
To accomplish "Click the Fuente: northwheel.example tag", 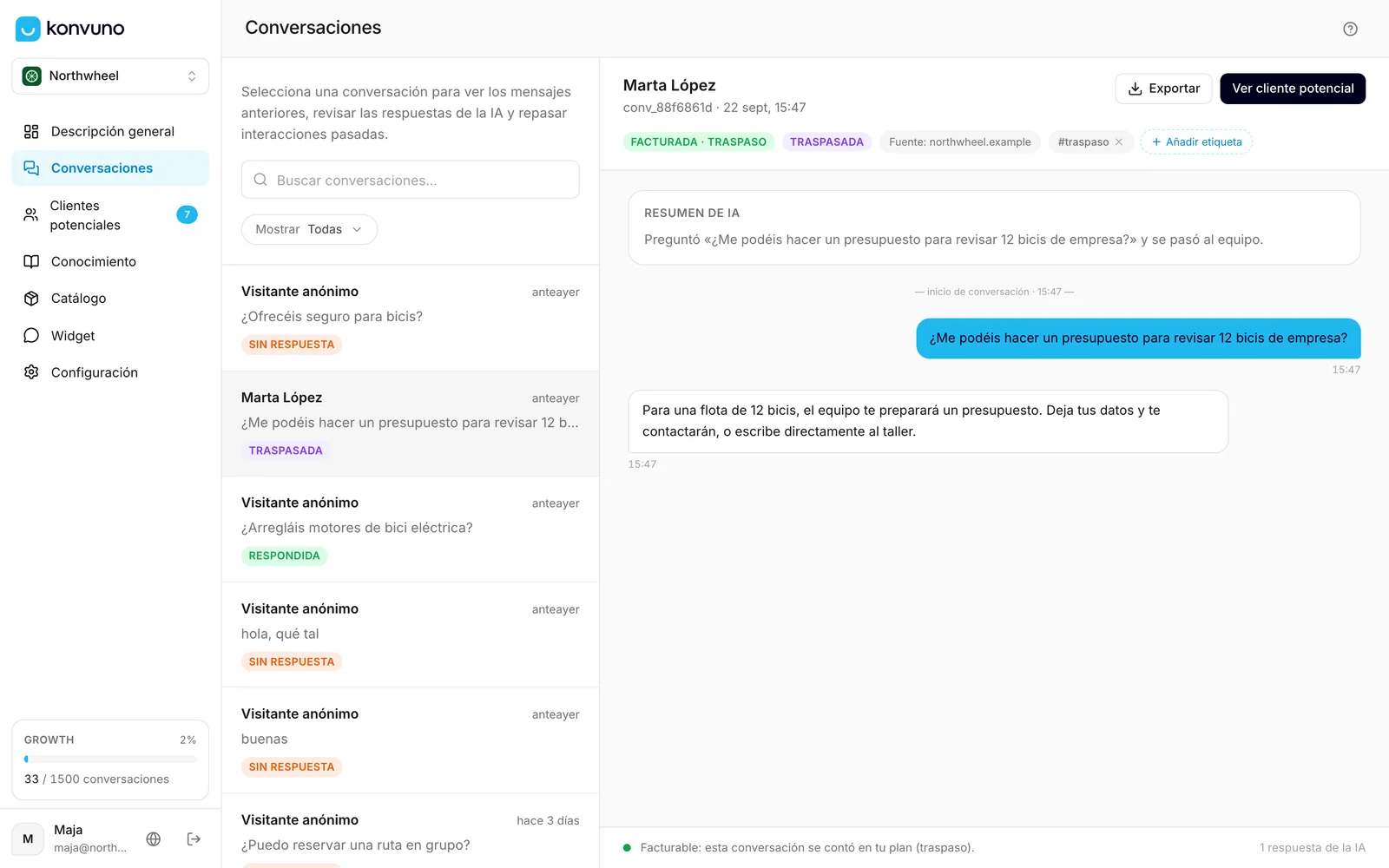I will click(960, 142).
